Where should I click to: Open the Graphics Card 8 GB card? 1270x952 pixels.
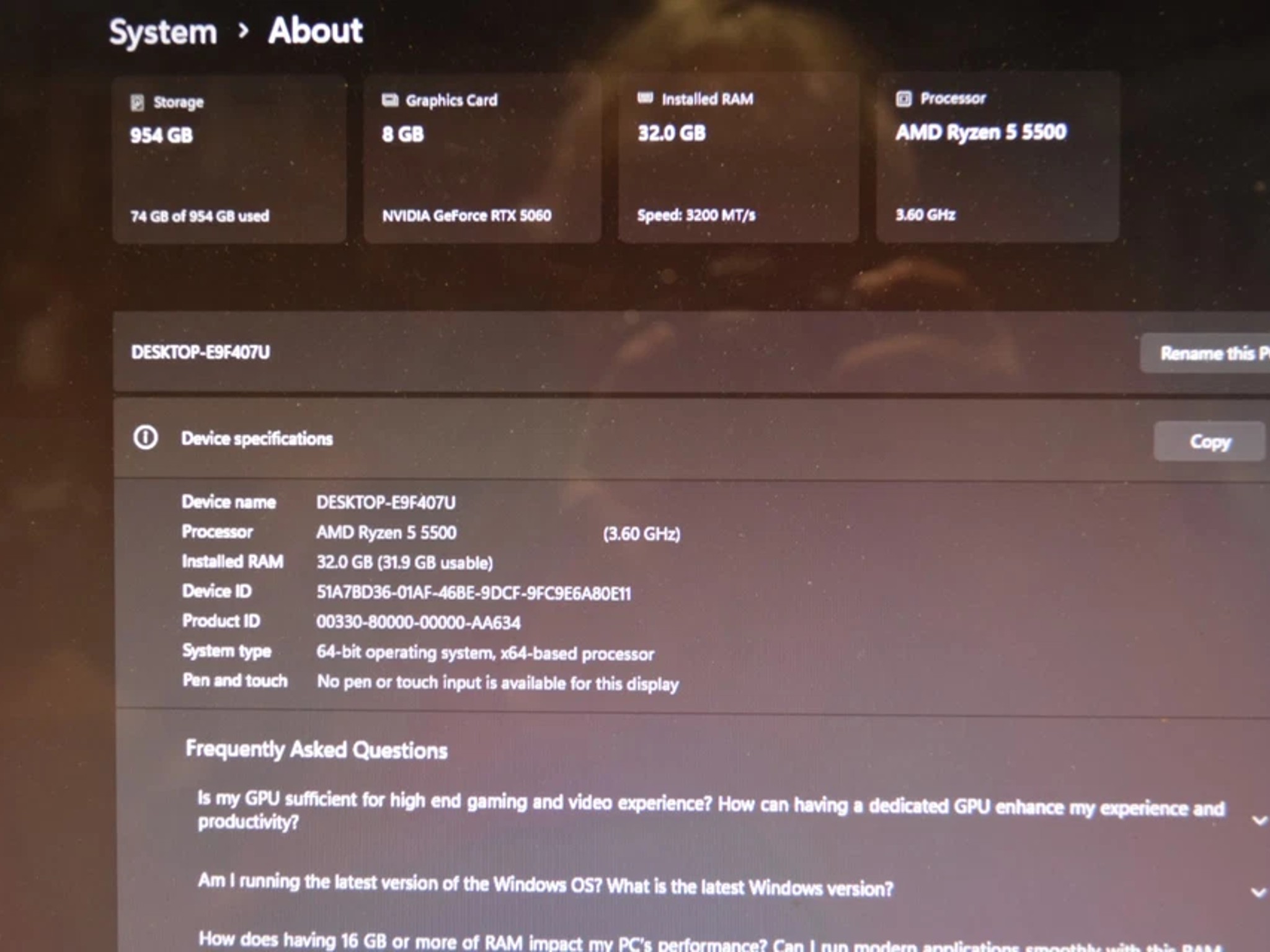(482, 157)
